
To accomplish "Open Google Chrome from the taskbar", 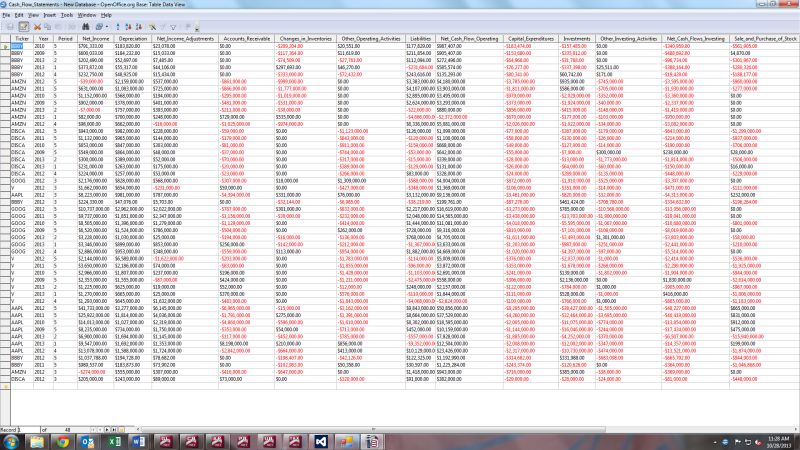I will pyautogui.click(x=62, y=442).
